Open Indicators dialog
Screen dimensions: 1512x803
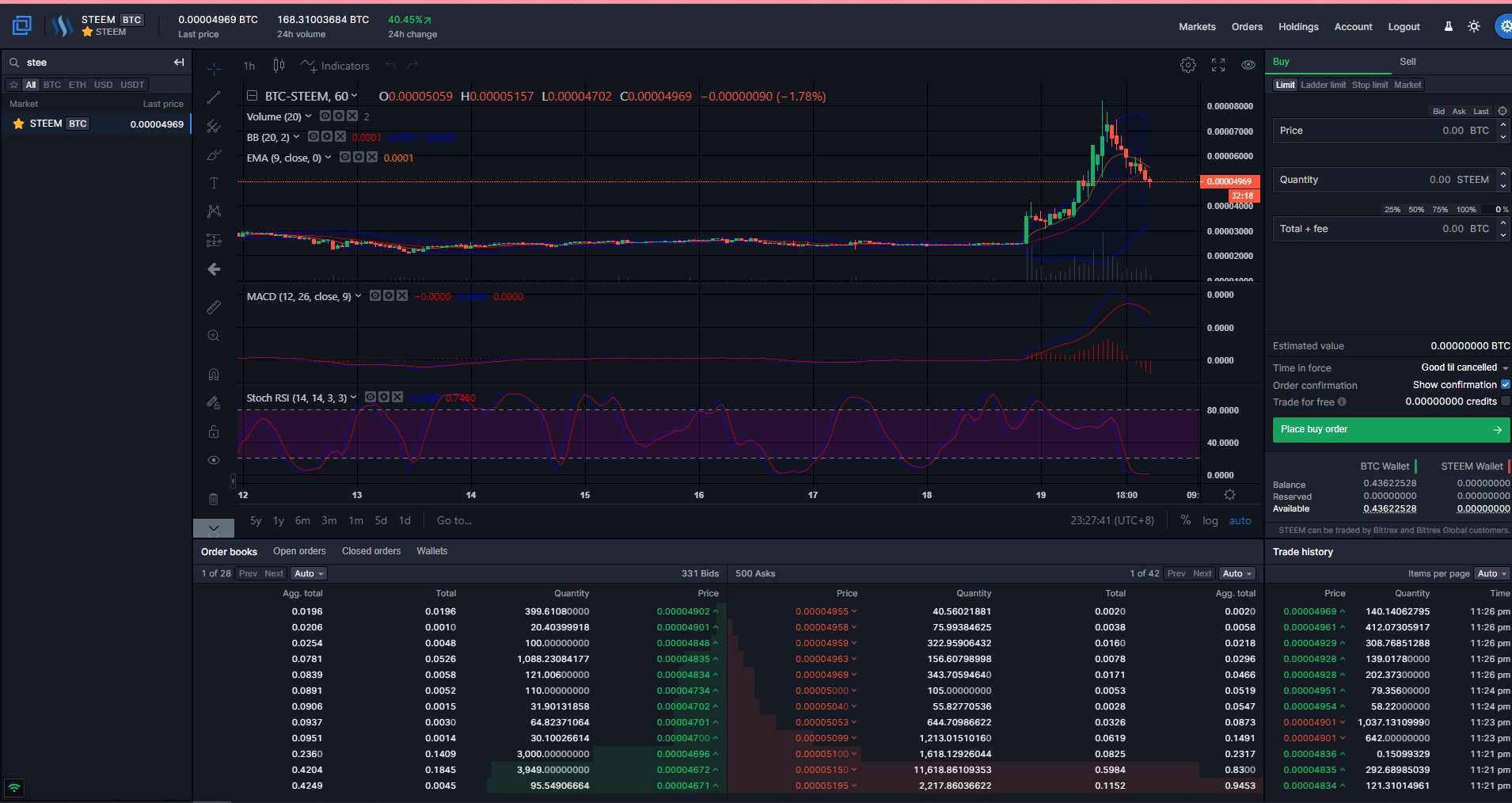coord(335,66)
